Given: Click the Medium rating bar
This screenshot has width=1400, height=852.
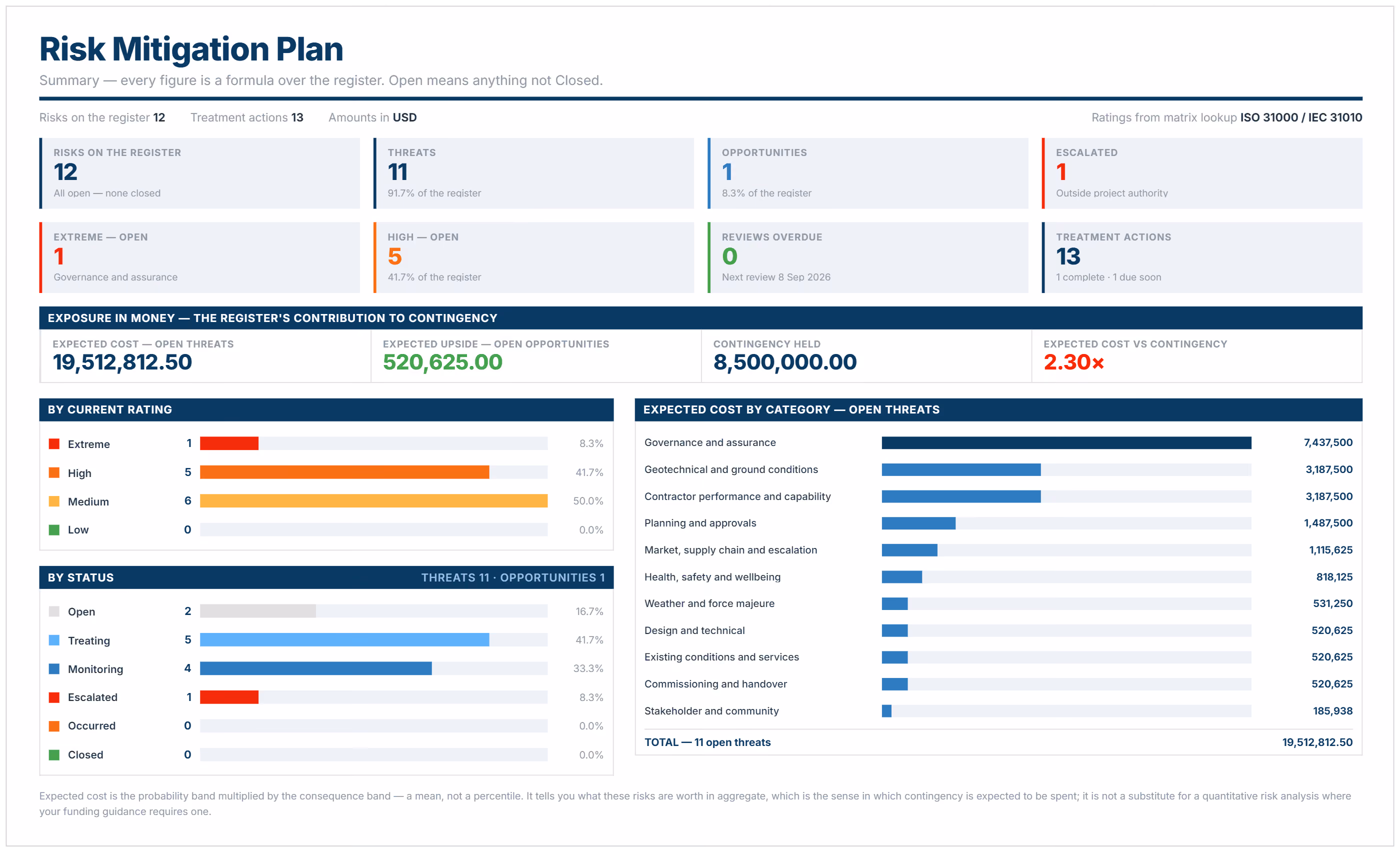Looking at the screenshot, I should [x=374, y=500].
